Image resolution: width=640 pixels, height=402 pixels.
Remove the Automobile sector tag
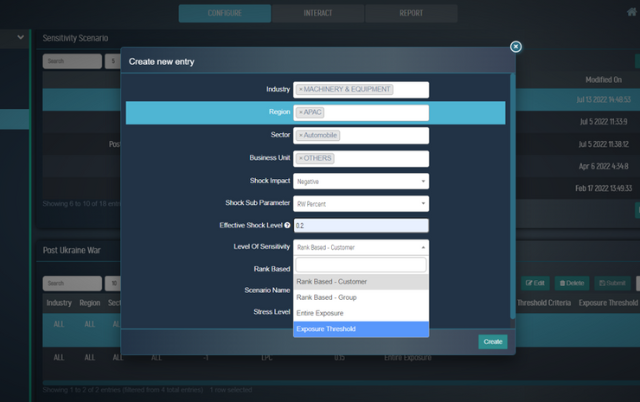click(301, 135)
